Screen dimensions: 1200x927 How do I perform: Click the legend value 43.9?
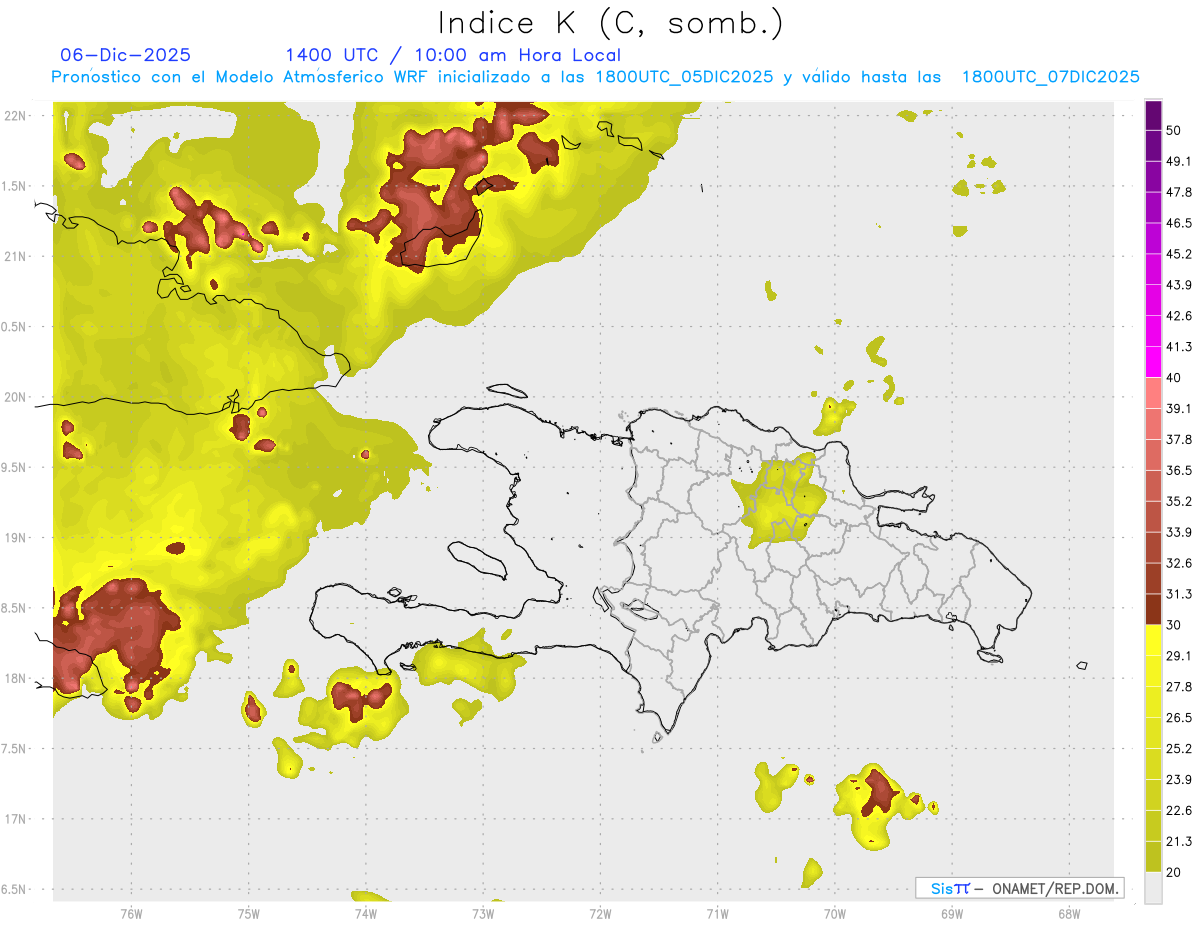click(1179, 285)
